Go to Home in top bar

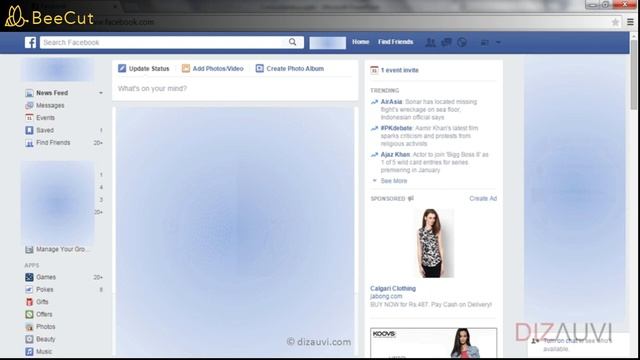coord(360,42)
